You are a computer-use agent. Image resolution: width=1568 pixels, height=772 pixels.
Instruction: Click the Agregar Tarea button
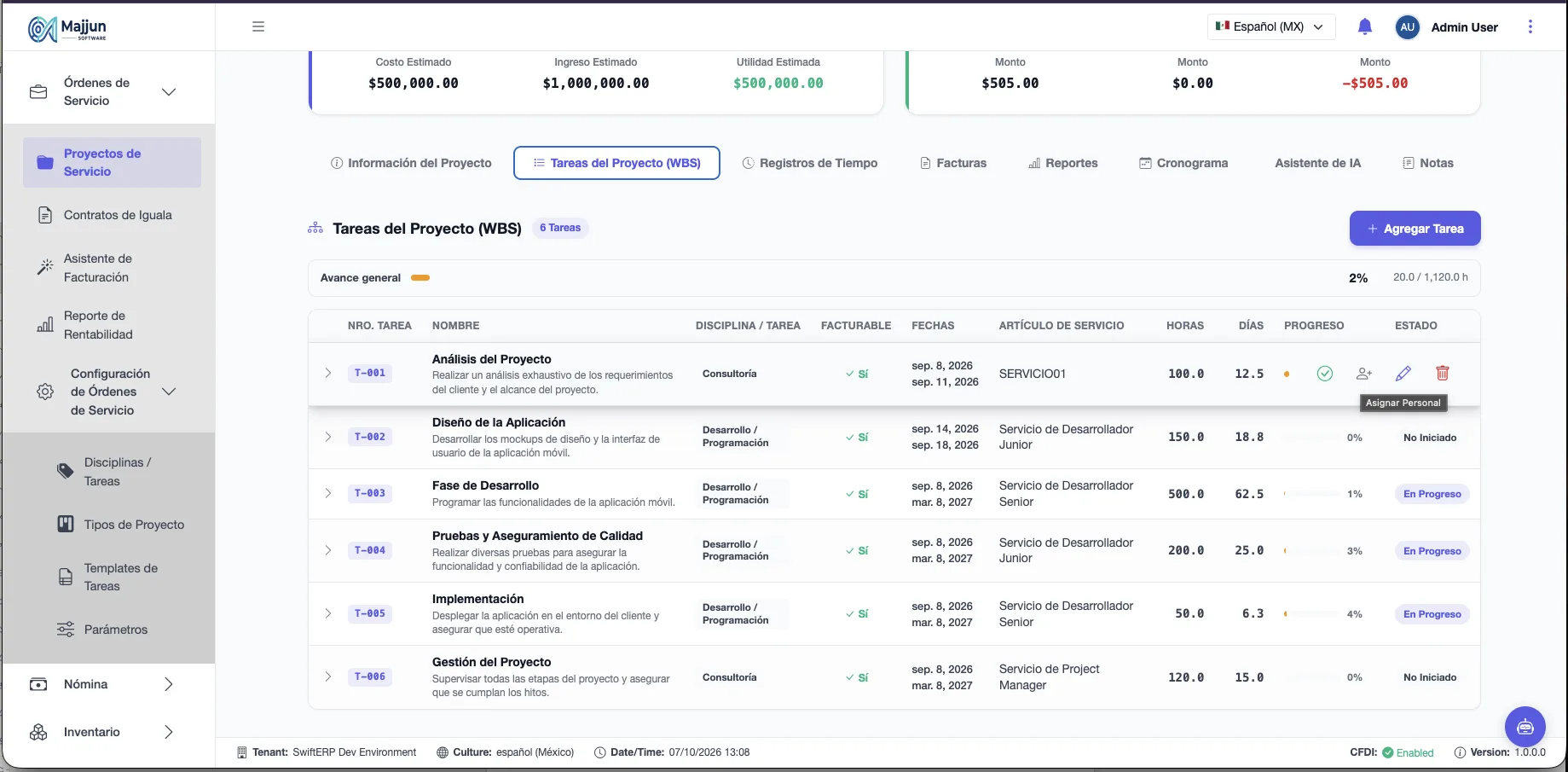pyautogui.click(x=1415, y=229)
